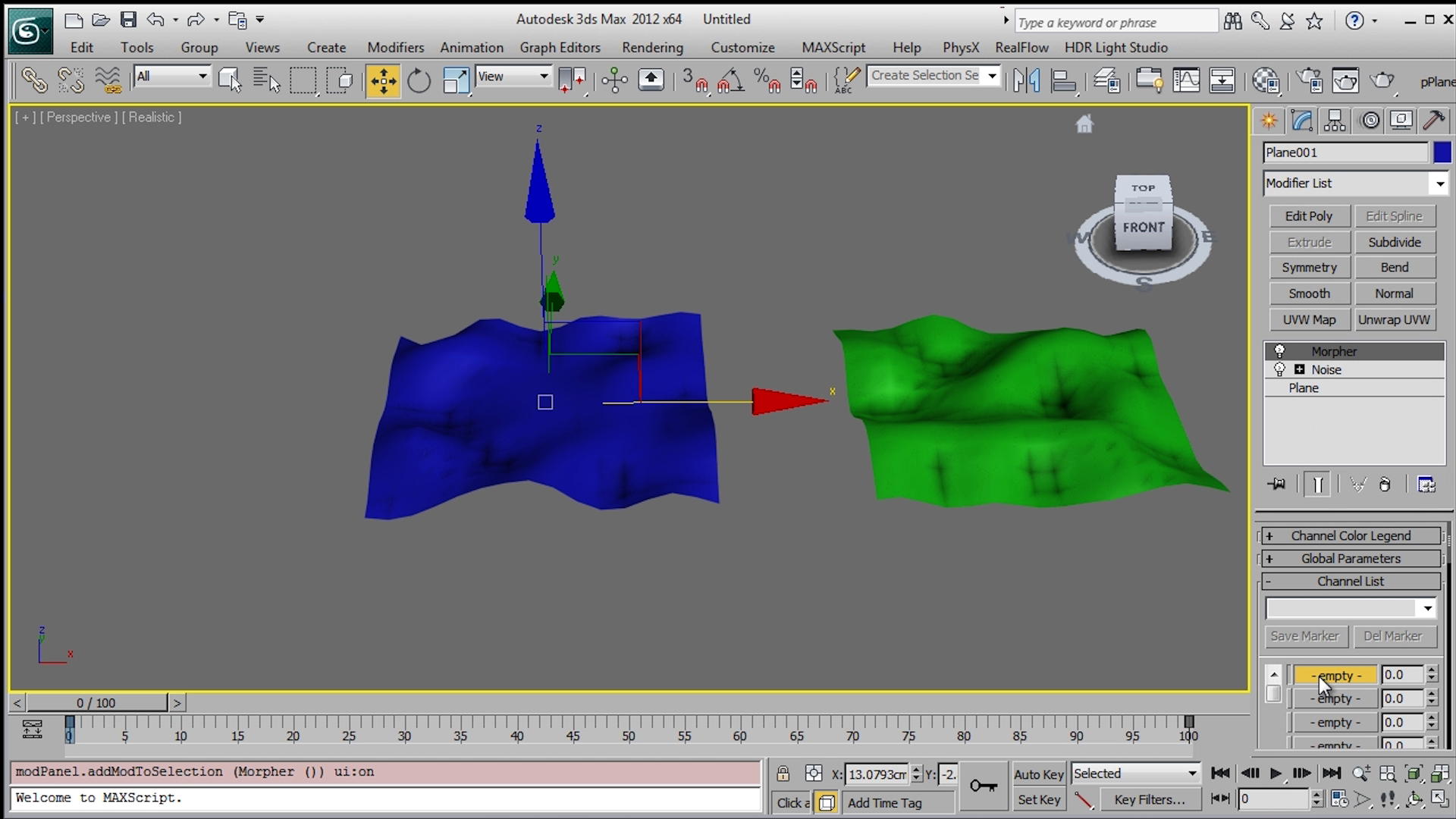
Task: Switch to the Motion command panel
Action: click(x=1370, y=121)
